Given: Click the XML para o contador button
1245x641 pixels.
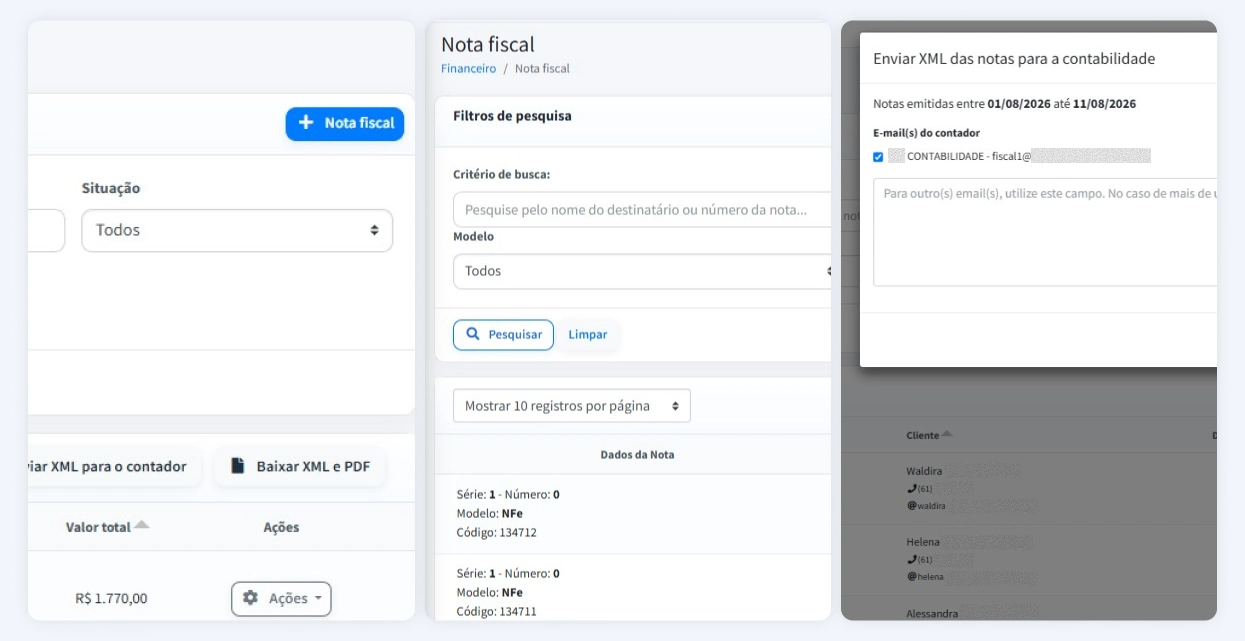Looking at the screenshot, I should (114, 466).
